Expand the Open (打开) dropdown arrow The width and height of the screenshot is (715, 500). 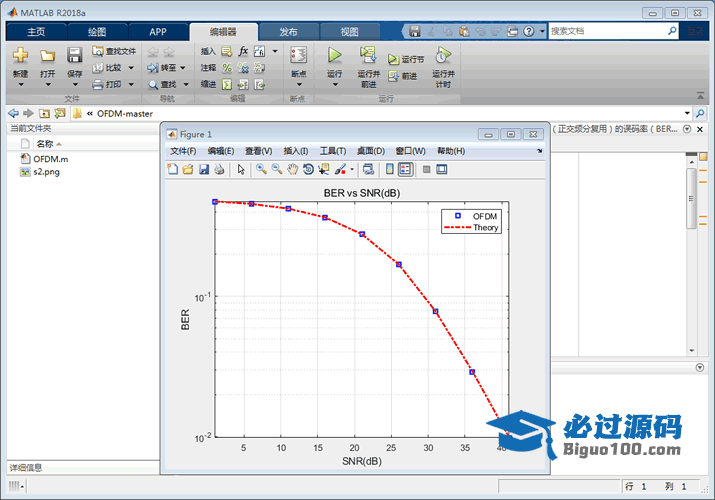[x=47, y=85]
